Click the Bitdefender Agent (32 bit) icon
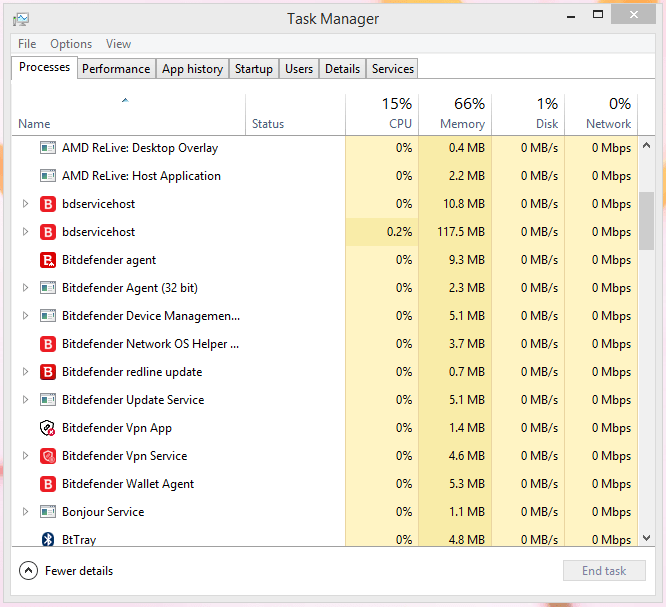The height and width of the screenshot is (607, 666). (x=48, y=288)
